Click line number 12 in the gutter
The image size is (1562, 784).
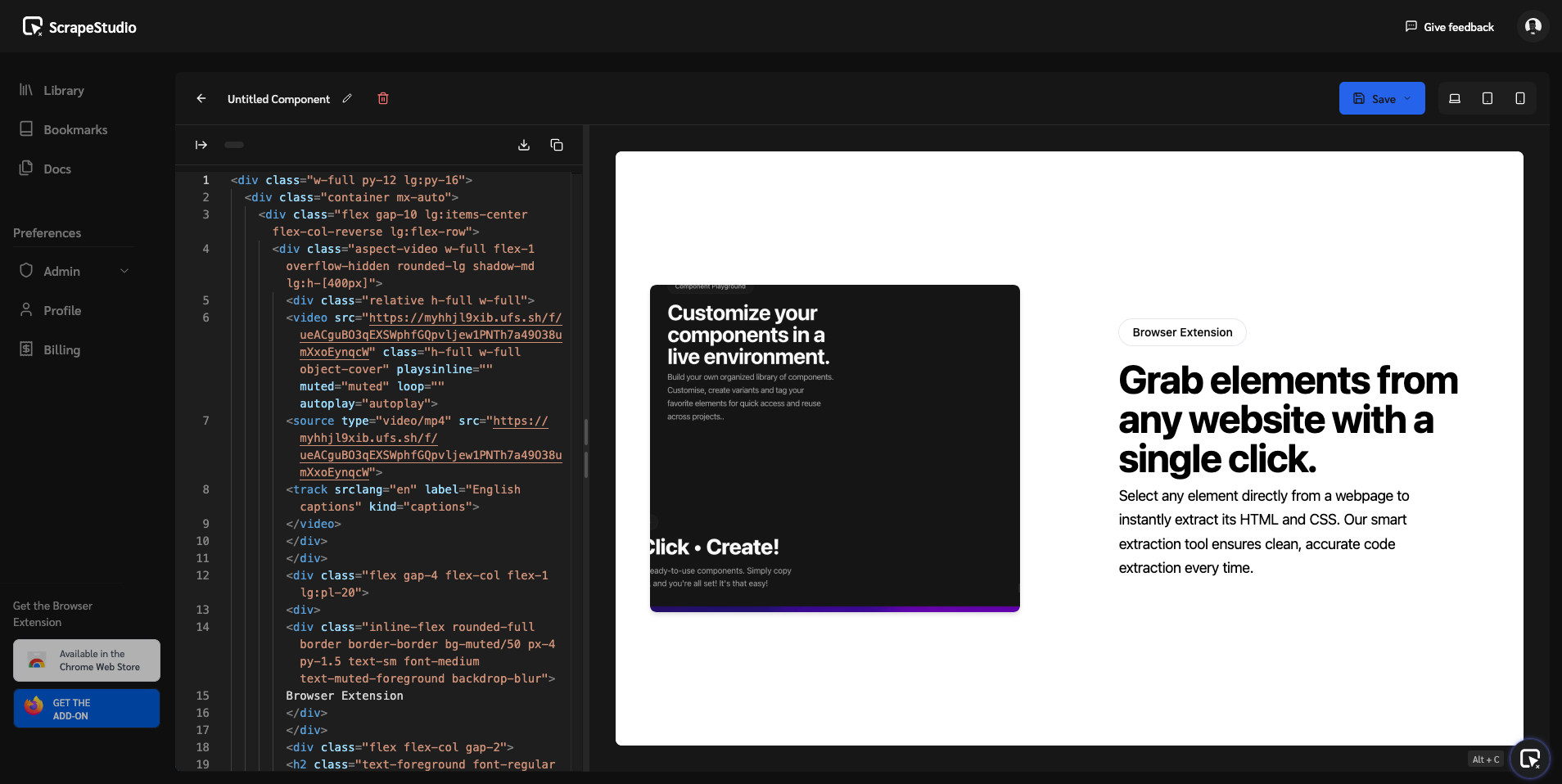[x=202, y=575]
